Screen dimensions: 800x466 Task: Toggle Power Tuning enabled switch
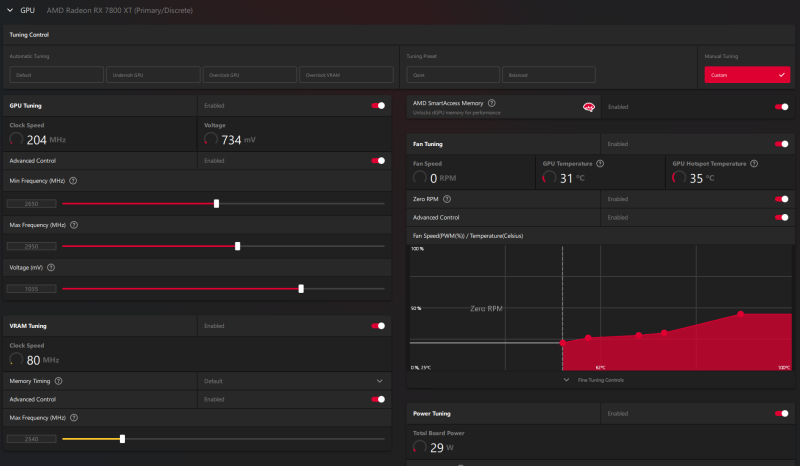coord(782,413)
